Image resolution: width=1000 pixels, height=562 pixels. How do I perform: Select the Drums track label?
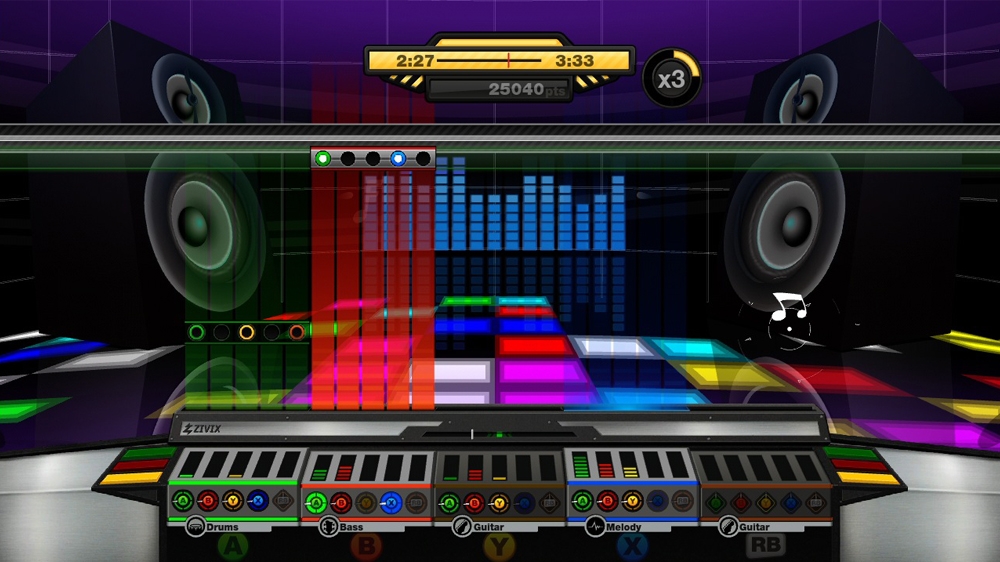pos(222,527)
